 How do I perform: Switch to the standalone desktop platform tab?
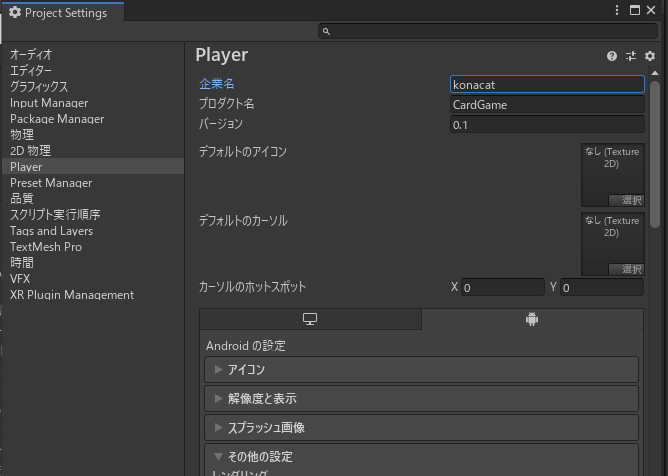310,319
